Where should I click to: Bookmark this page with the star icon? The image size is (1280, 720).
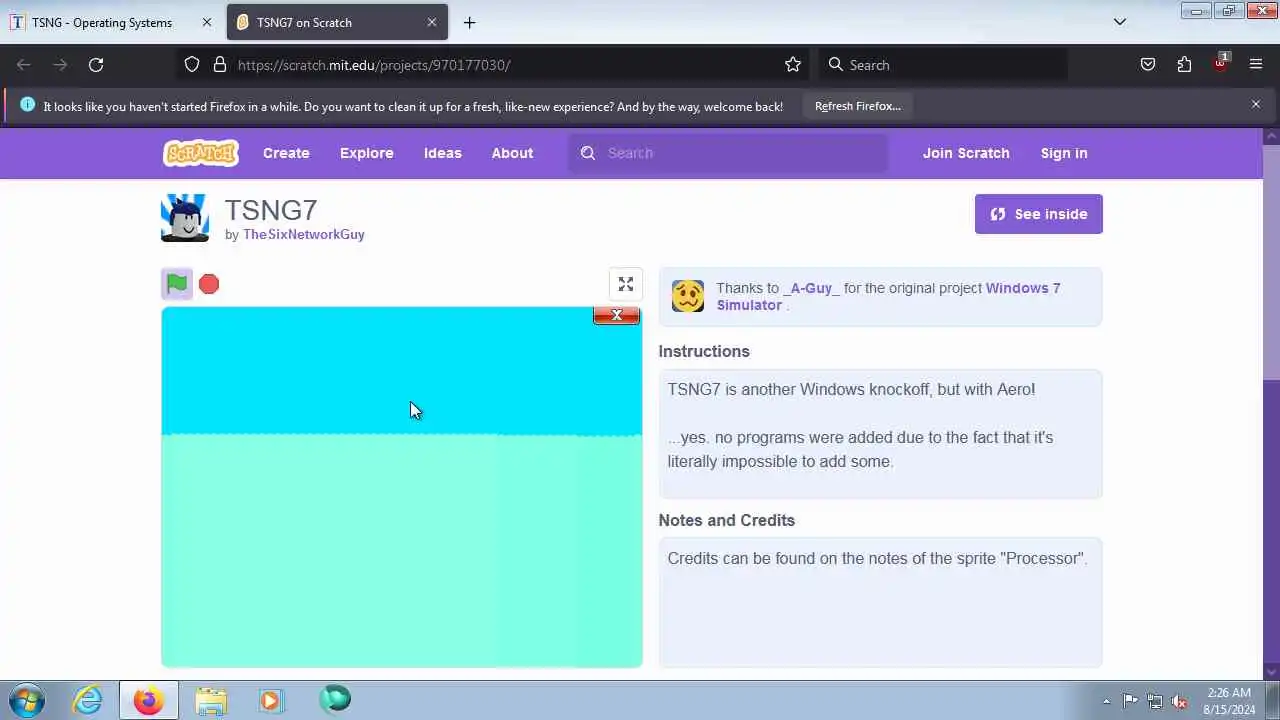click(x=793, y=65)
